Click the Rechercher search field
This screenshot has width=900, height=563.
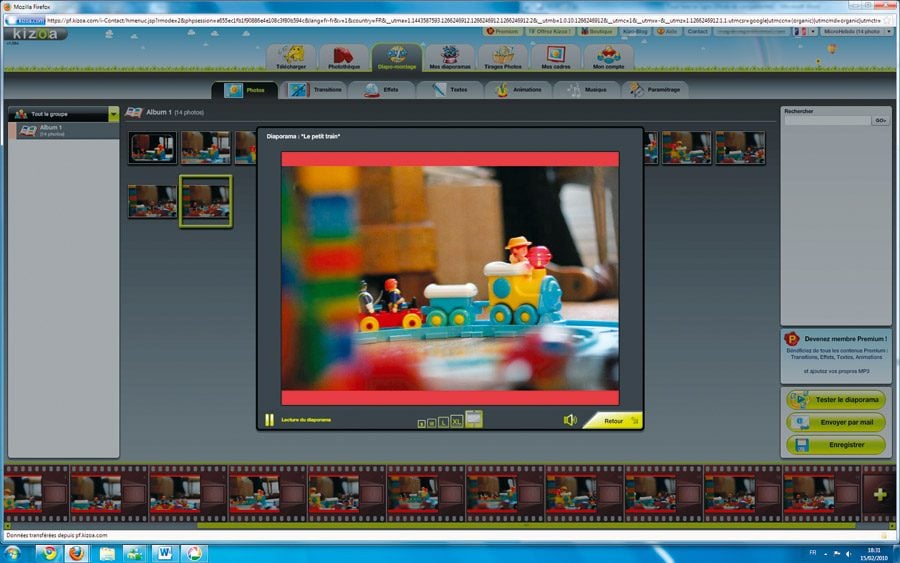point(827,121)
